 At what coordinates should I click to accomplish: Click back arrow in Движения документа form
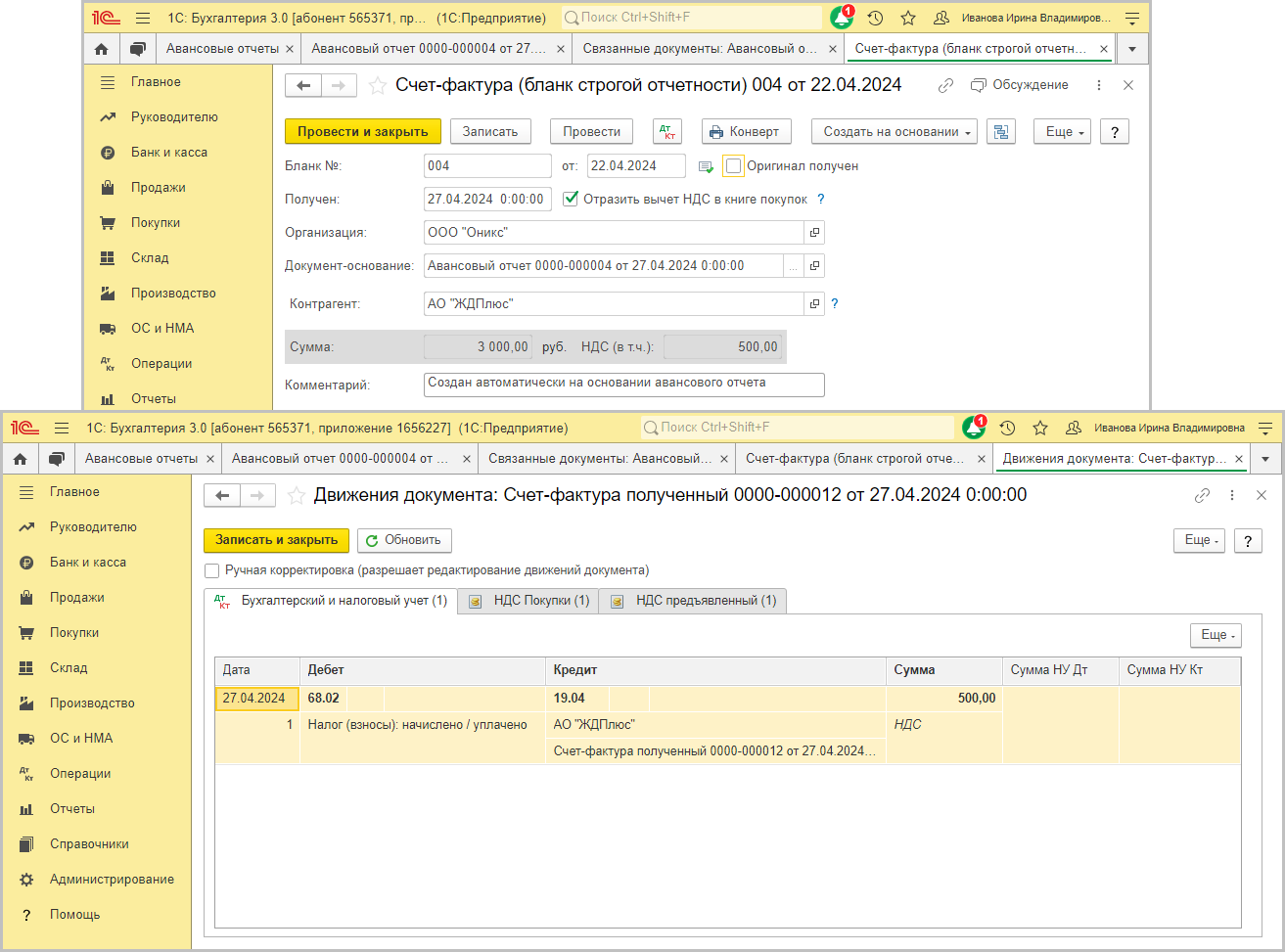(x=222, y=496)
